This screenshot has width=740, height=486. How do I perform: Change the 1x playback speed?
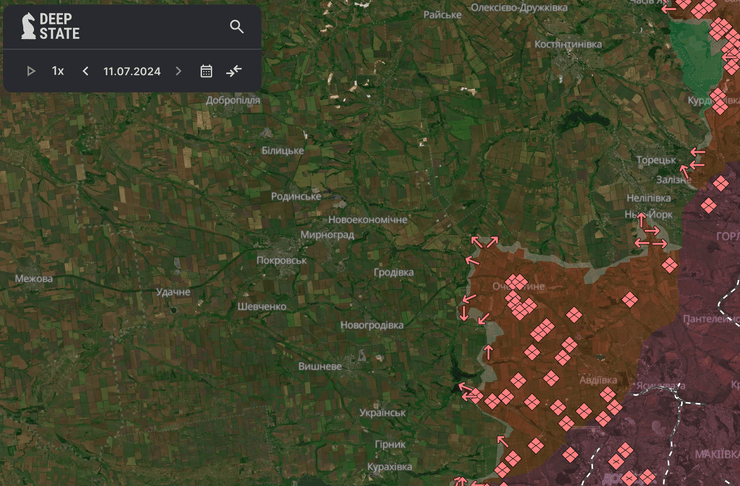tap(58, 71)
